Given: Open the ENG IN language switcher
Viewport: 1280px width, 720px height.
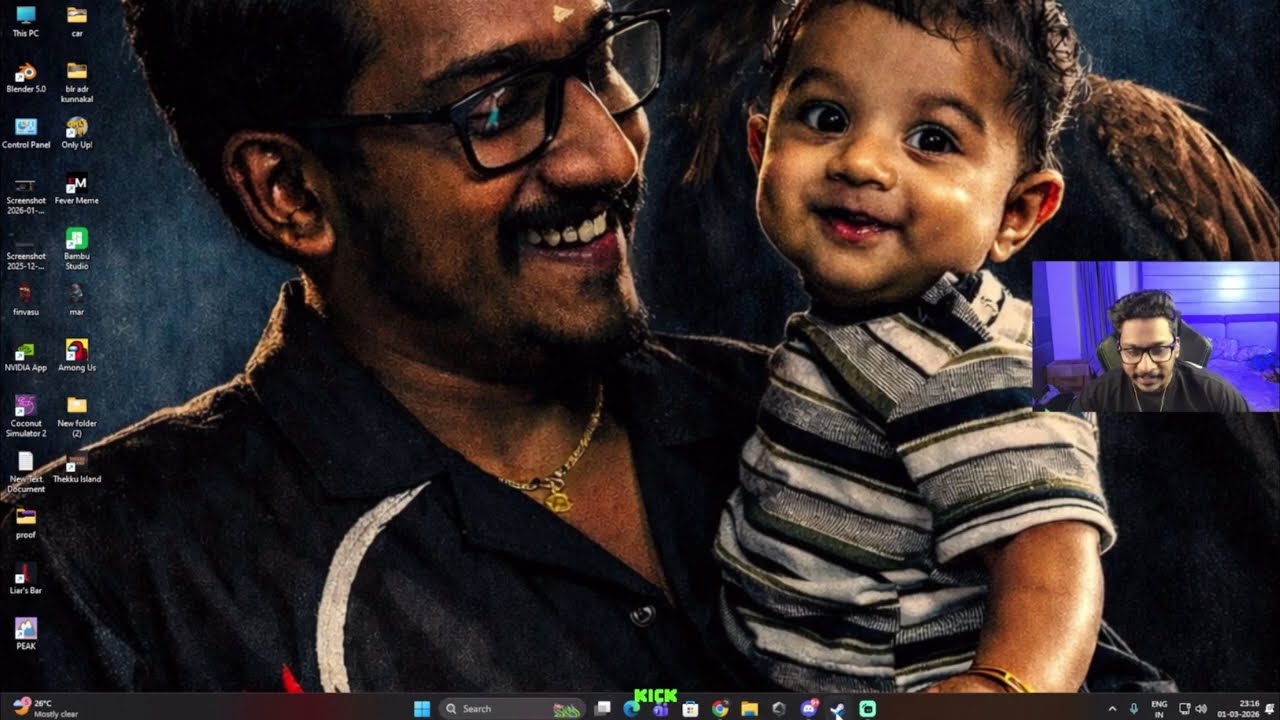Looking at the screenshot, I should 1159,709.
